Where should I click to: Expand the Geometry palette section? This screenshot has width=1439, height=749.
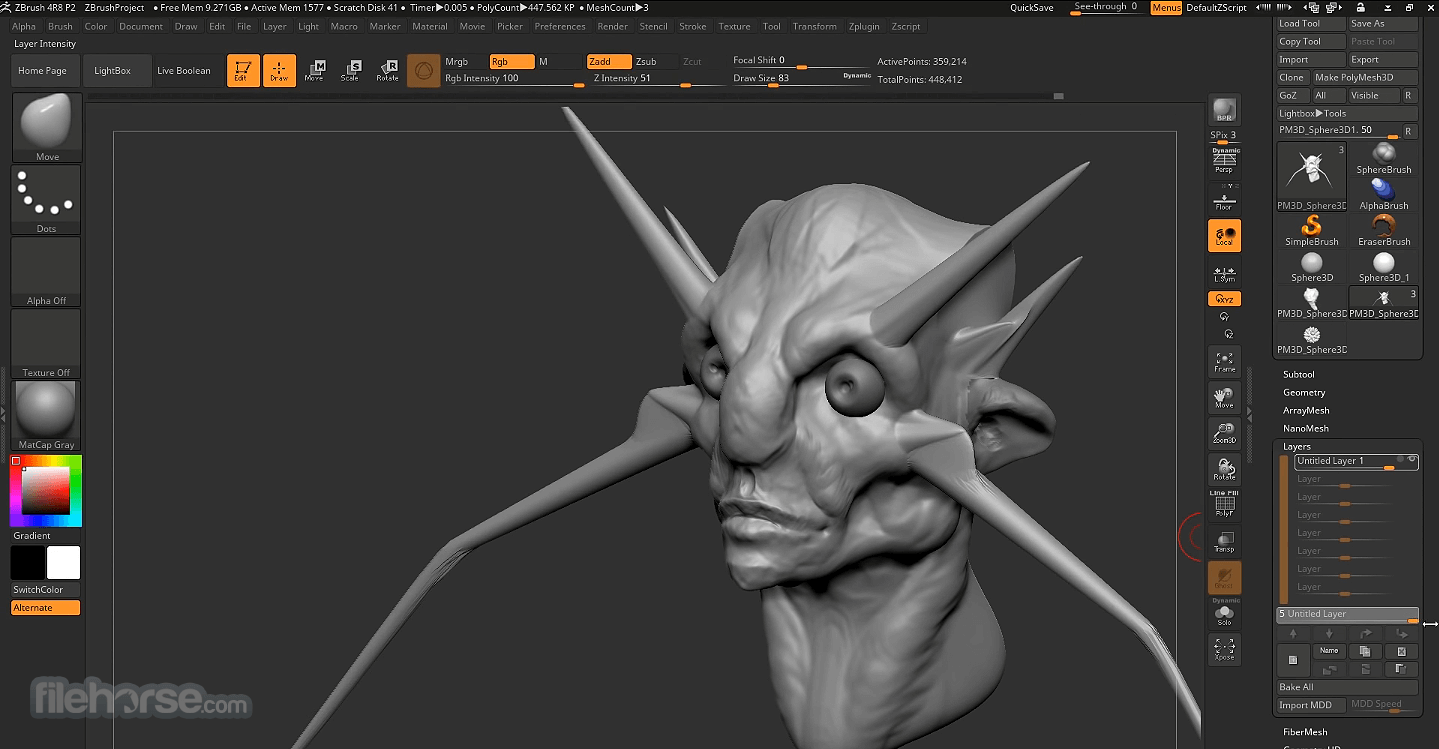point(1304,392)
